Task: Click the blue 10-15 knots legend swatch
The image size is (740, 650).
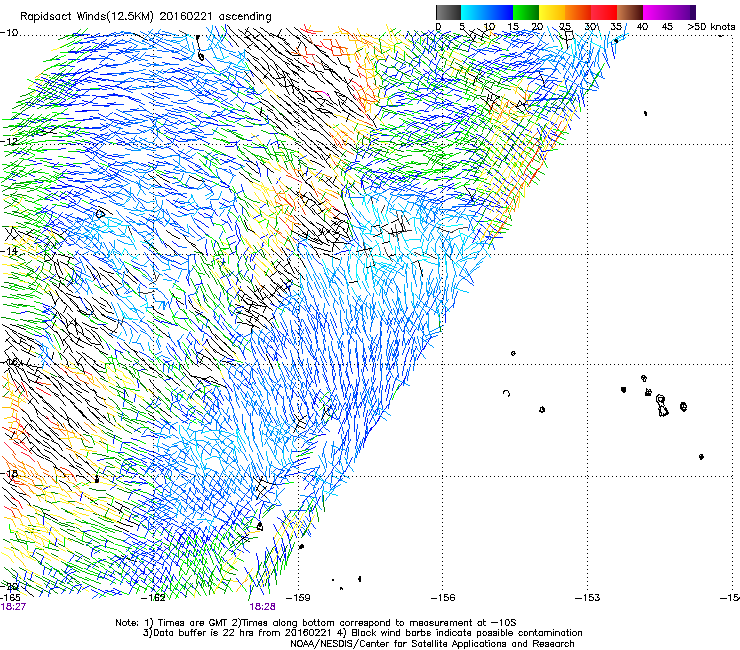Action: point(500,12)
